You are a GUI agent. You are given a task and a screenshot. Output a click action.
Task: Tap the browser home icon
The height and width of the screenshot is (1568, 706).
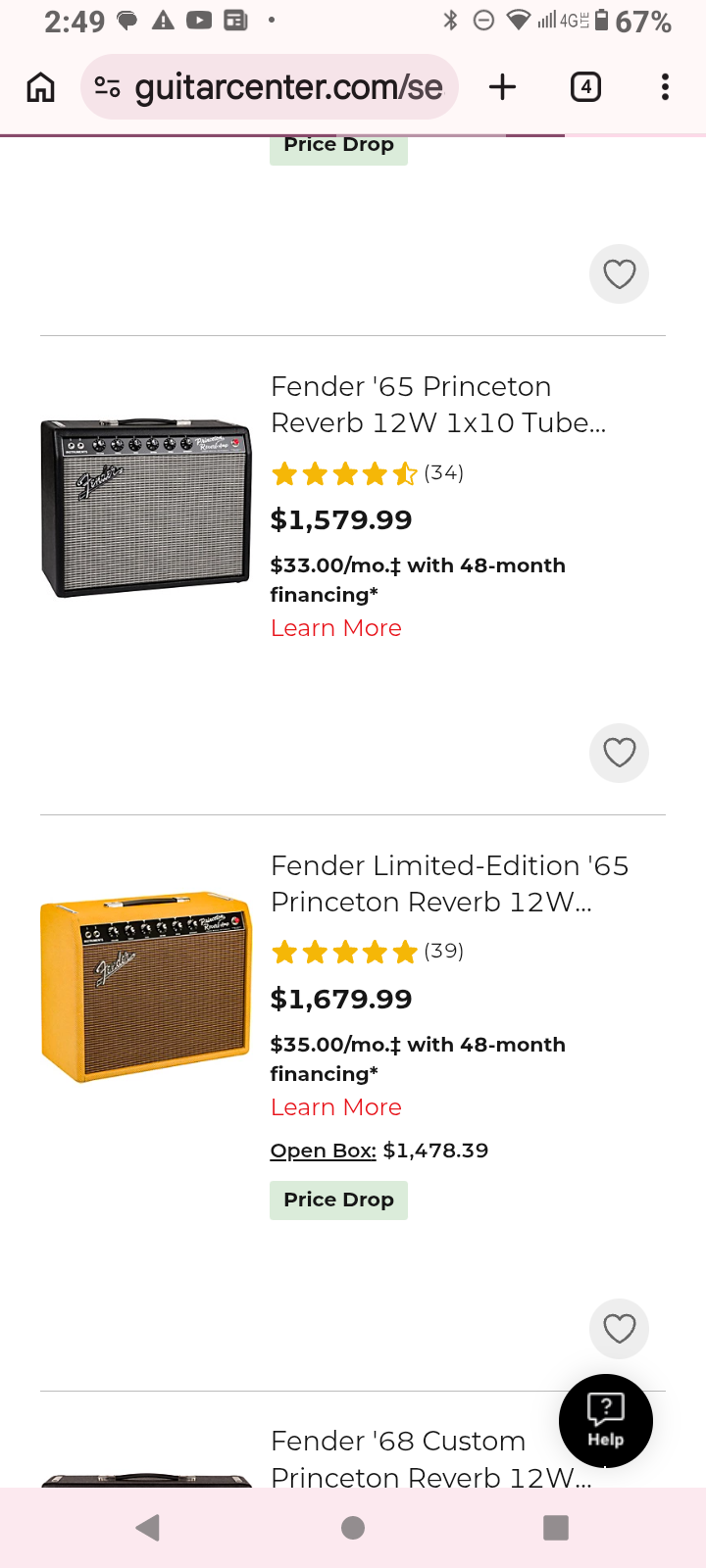[40, 87]
